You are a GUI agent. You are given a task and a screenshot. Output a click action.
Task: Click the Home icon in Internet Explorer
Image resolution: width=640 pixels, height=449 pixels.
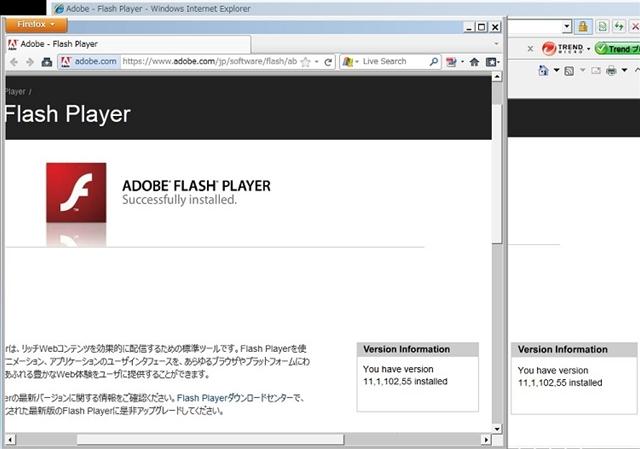tap(544, 71)
